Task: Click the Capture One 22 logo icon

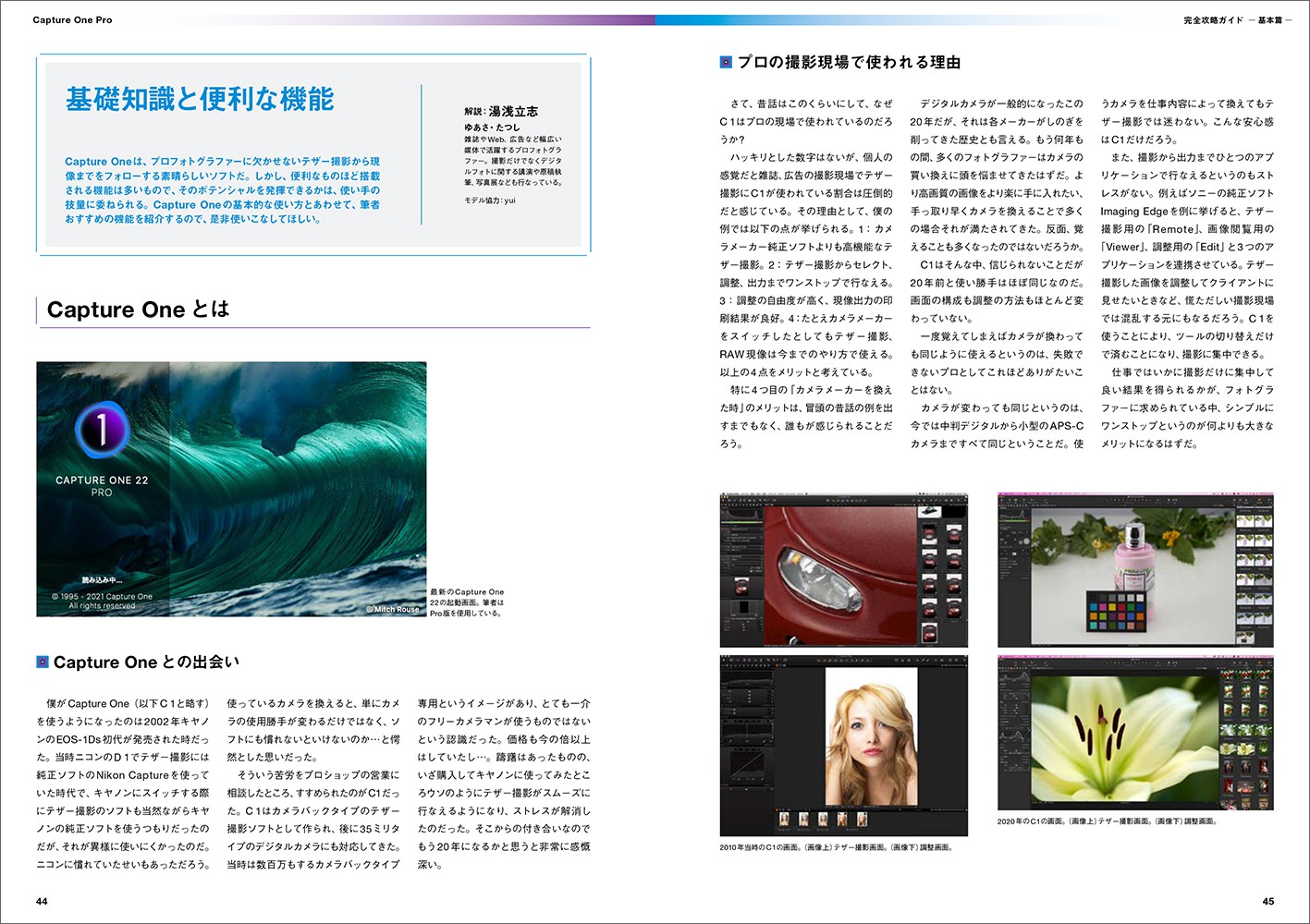Action: point(102,430)
